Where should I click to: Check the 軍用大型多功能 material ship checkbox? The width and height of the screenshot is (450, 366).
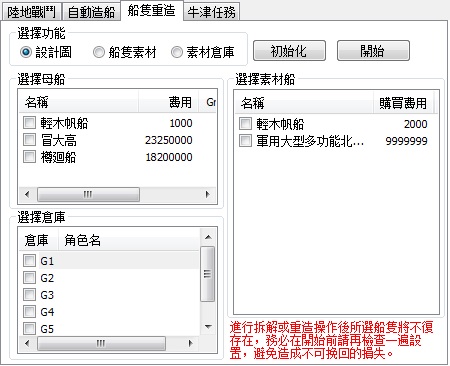point(245,141)
